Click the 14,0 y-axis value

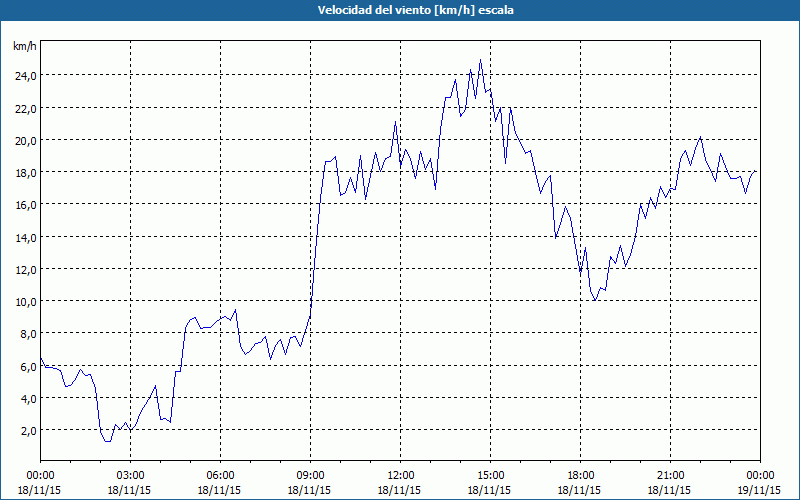(x=25, y=237)
